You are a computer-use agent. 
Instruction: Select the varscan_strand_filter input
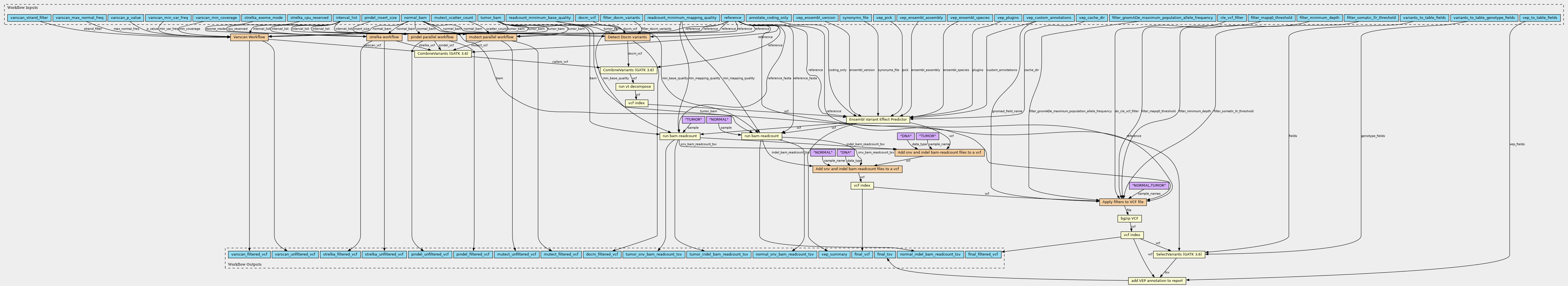click(29, 18)
